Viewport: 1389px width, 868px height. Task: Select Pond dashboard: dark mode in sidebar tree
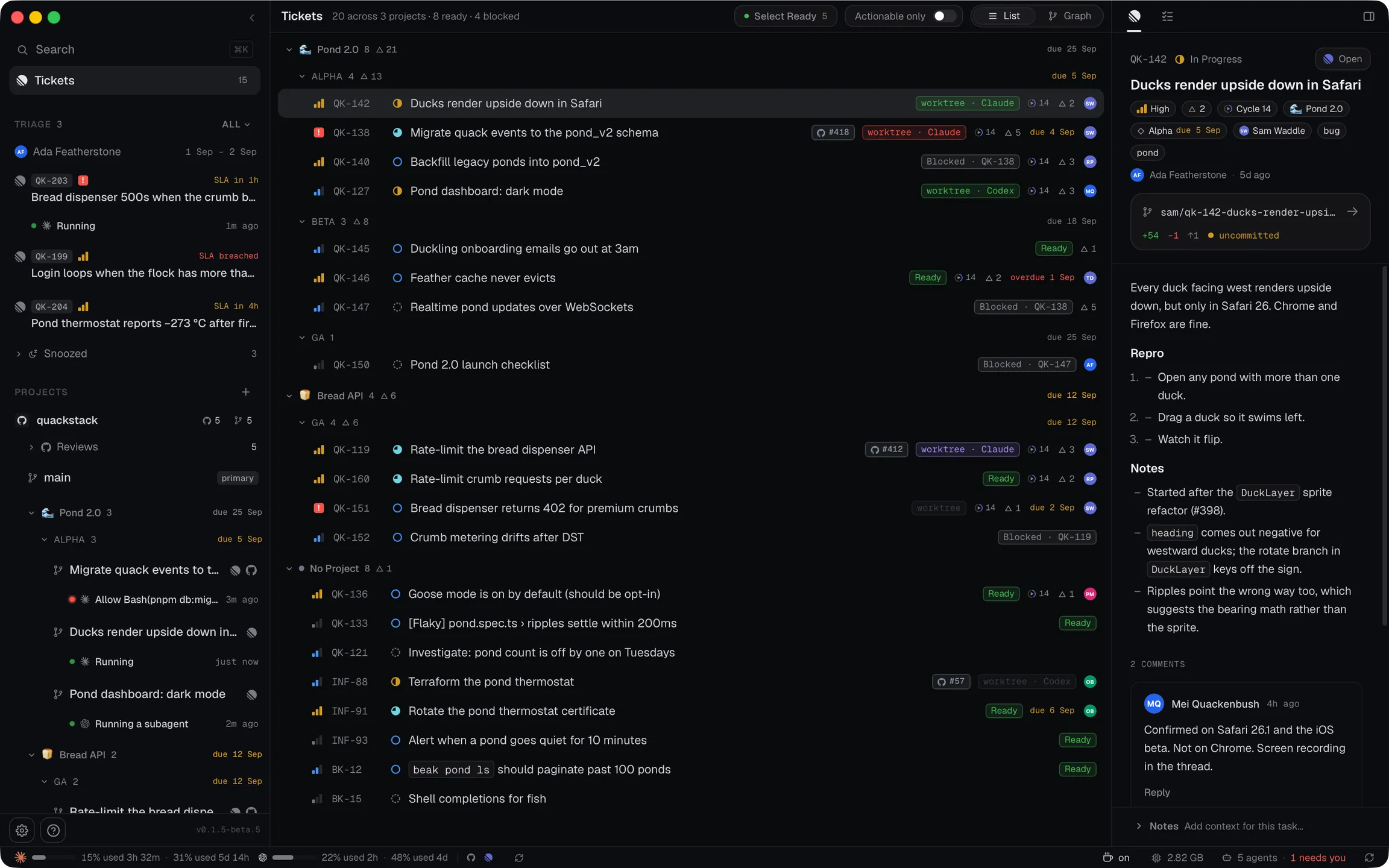pyautogui.click(x=147, y=694)
